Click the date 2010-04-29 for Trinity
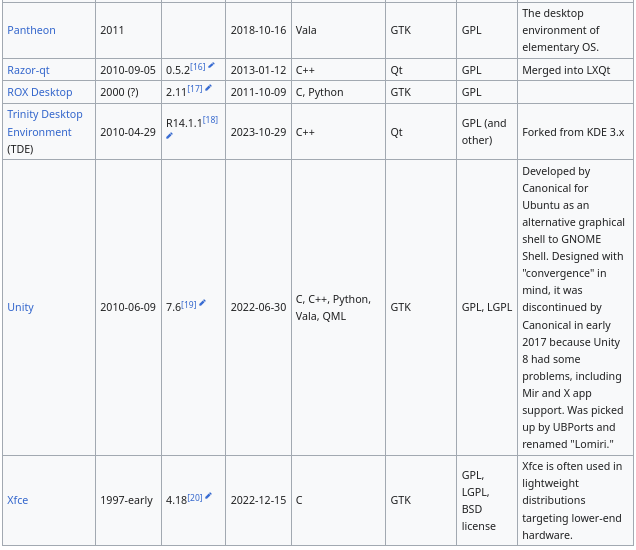 click(128, 132)
